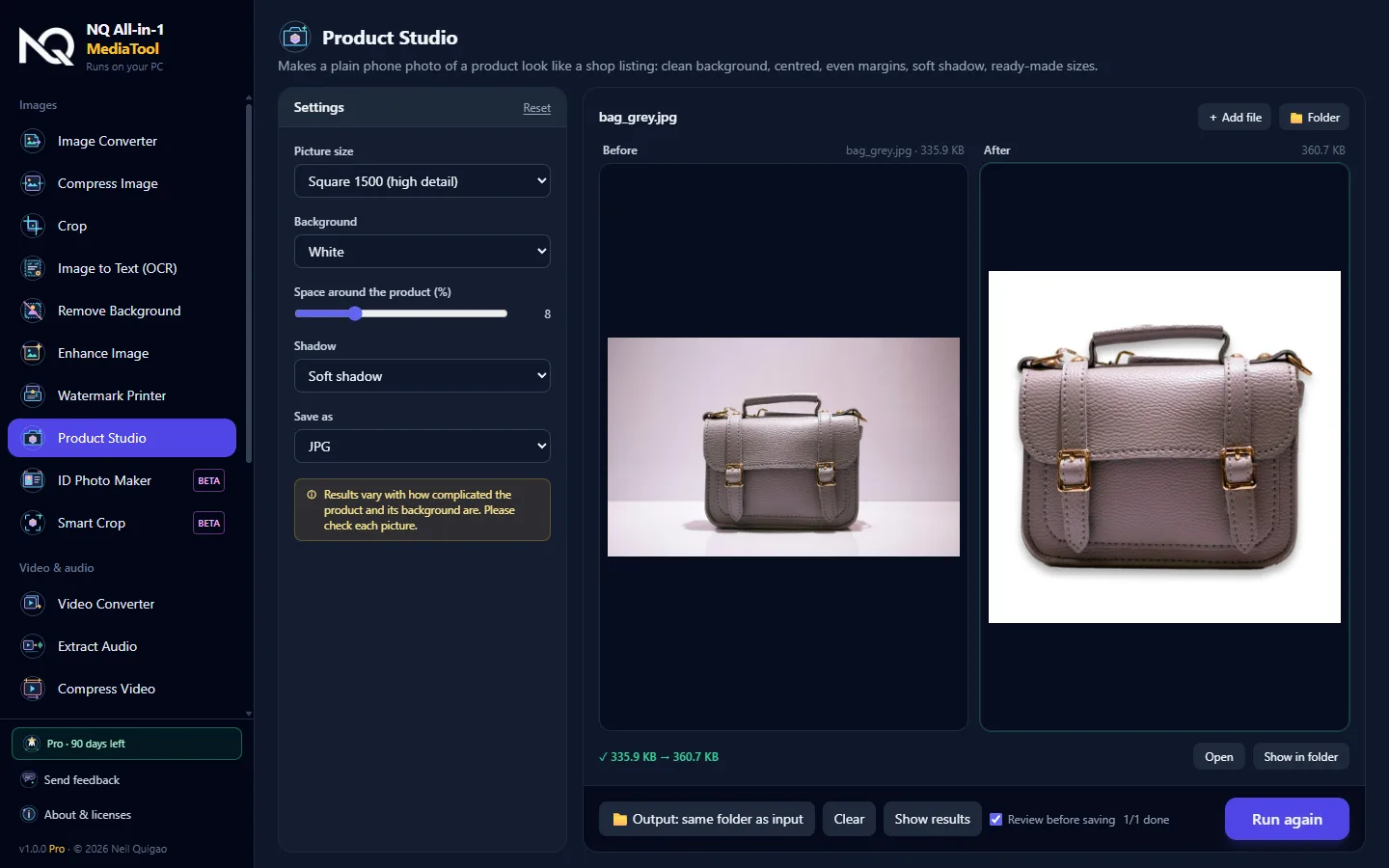The image size is (1389, 868).
Task: Click the Pro 90 days left banner
Action: coord(126,744)
